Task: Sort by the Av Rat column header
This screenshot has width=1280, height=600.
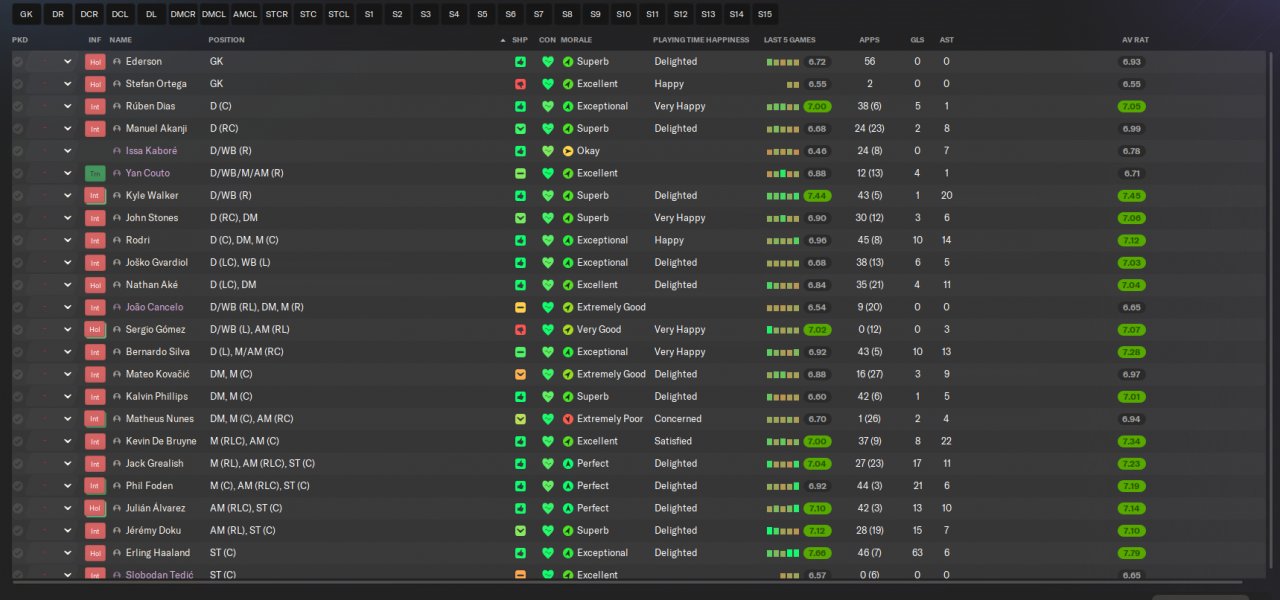Action: 1135,40
